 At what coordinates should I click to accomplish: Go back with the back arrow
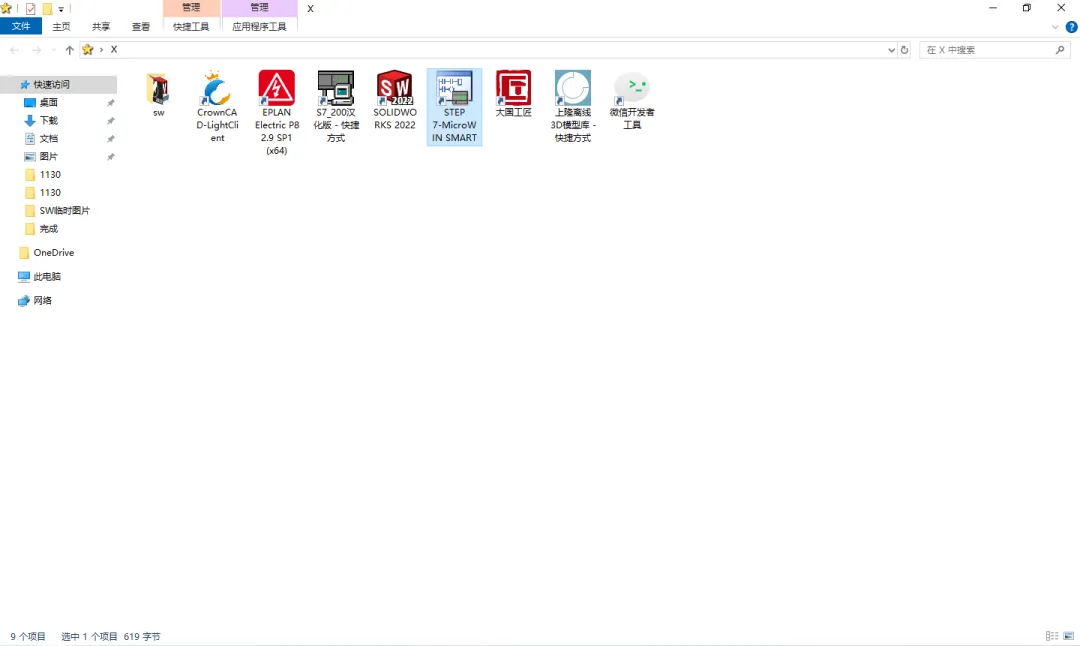[x=14, y=50]
